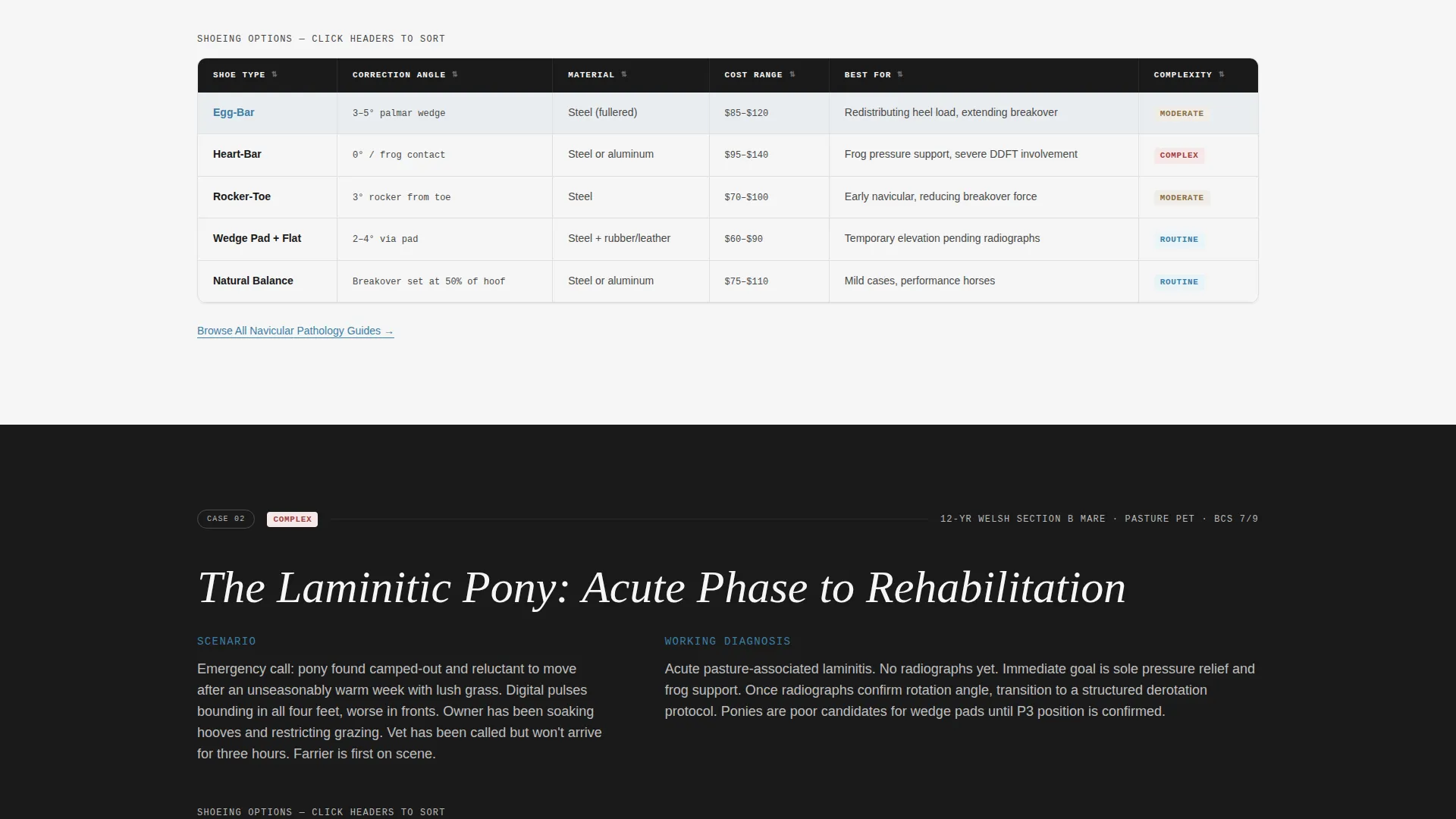Sort by the Shoe Type sort icon

point(275,74)
